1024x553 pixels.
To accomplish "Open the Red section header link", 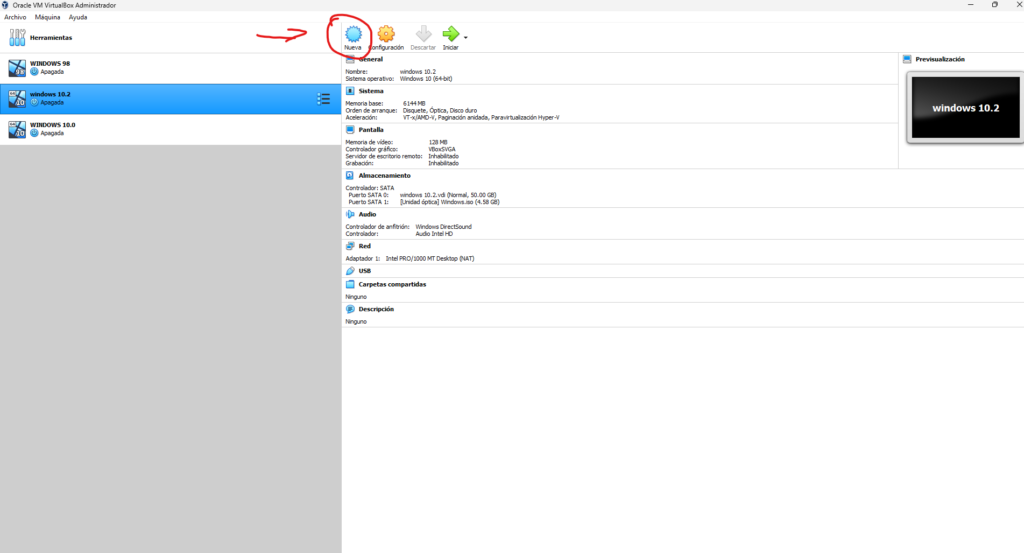I will click(364, 245).
